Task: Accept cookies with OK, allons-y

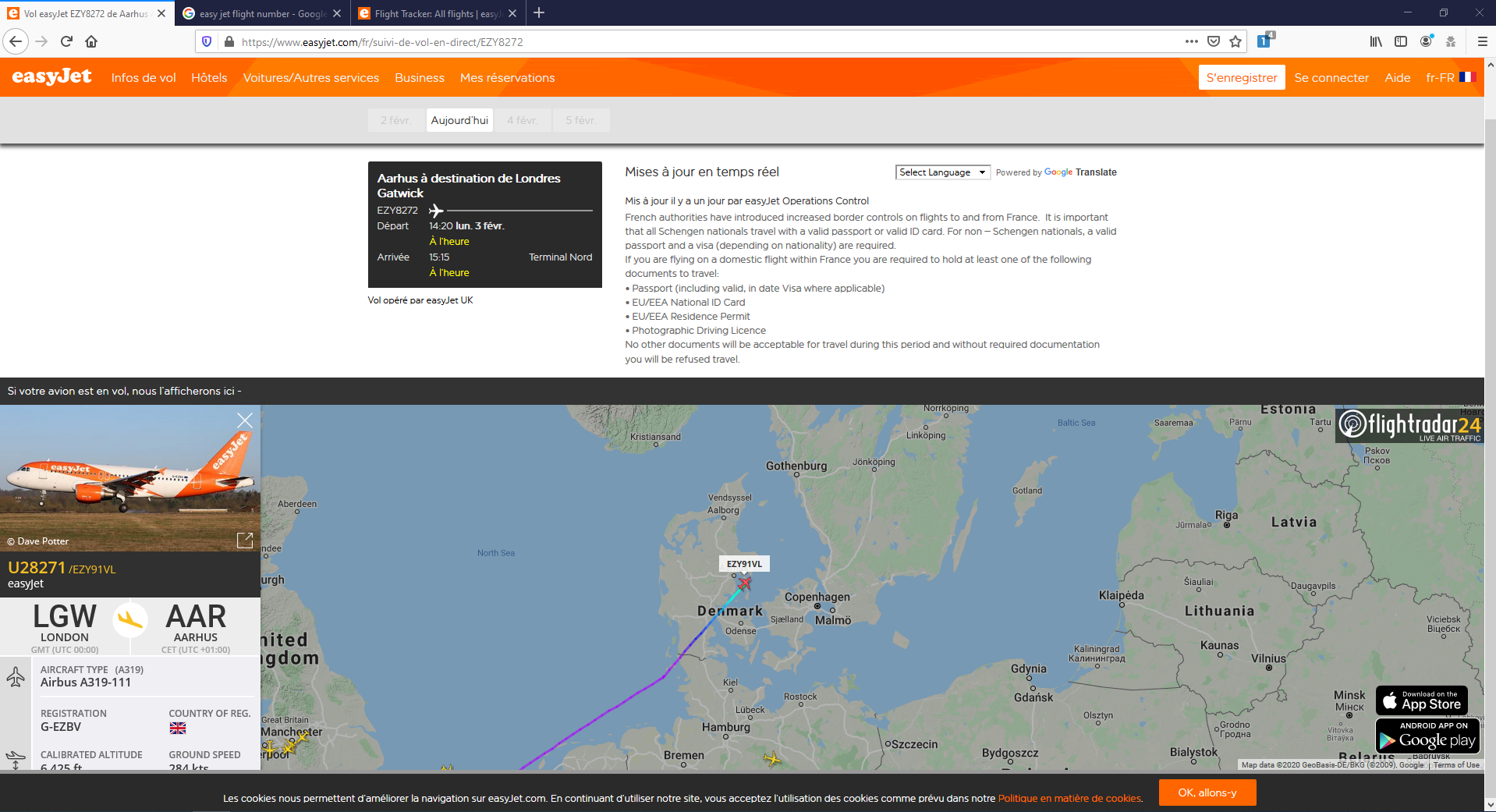Action: (x=1207, y=792)
